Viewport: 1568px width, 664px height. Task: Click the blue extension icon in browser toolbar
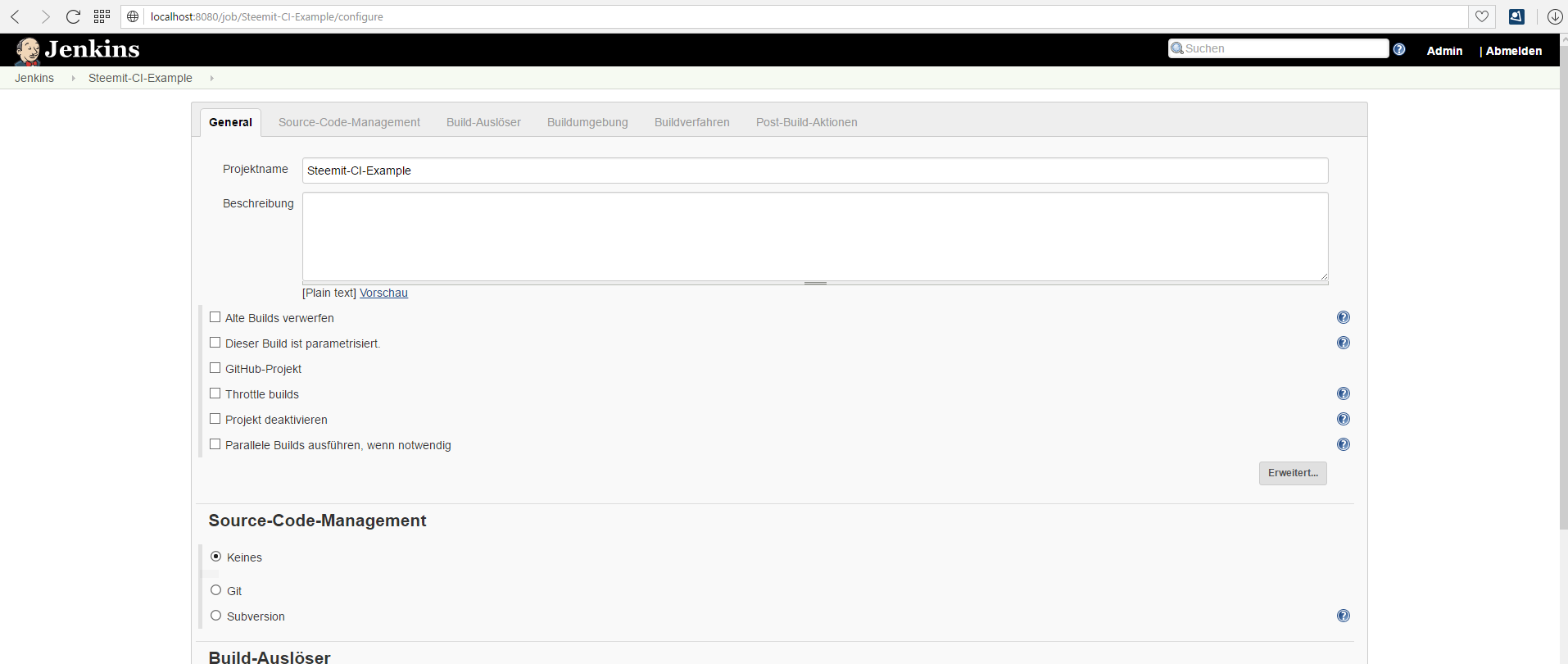(1516, 16)
